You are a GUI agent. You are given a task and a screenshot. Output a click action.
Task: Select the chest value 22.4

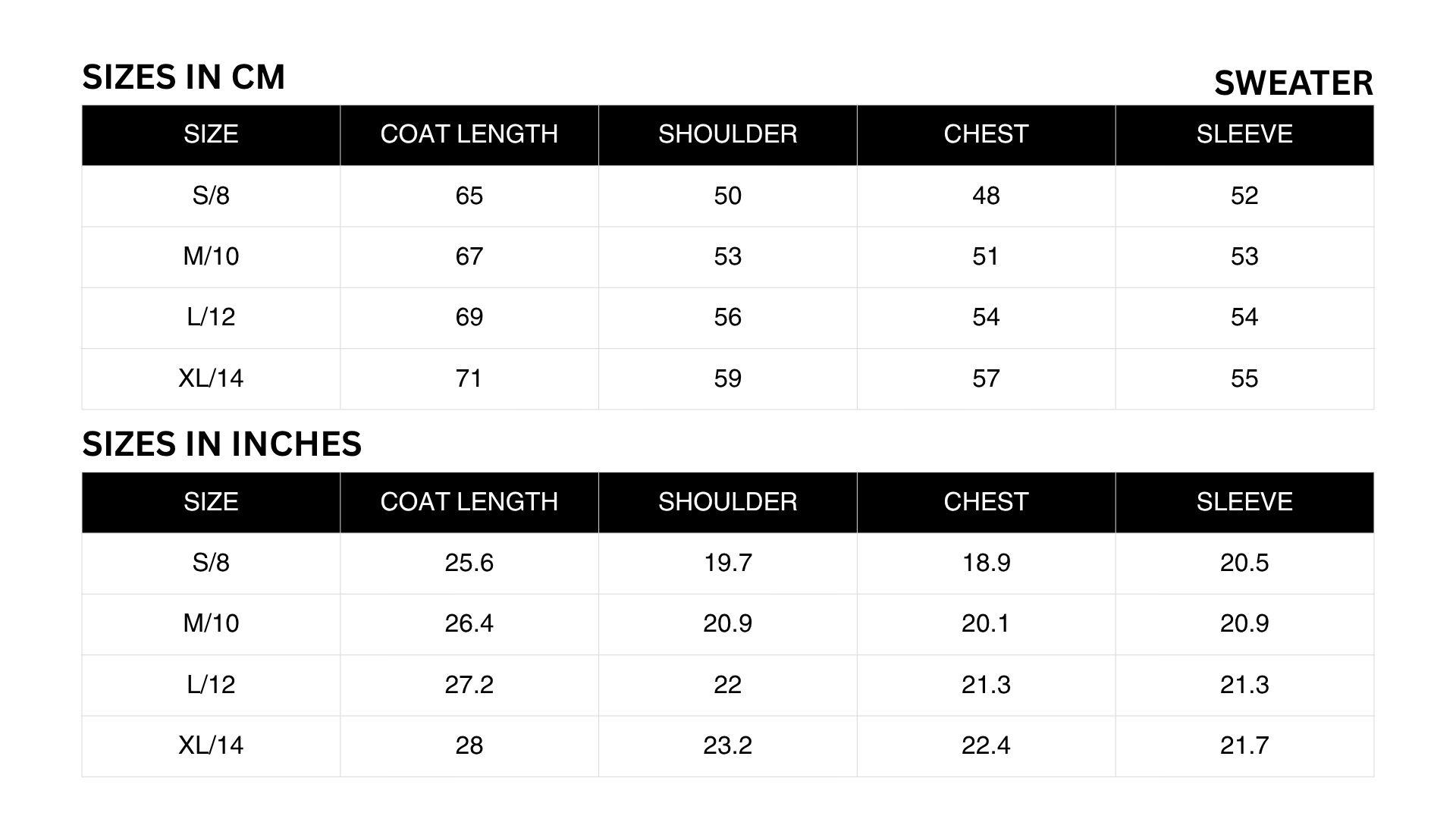tap(986, 745)
